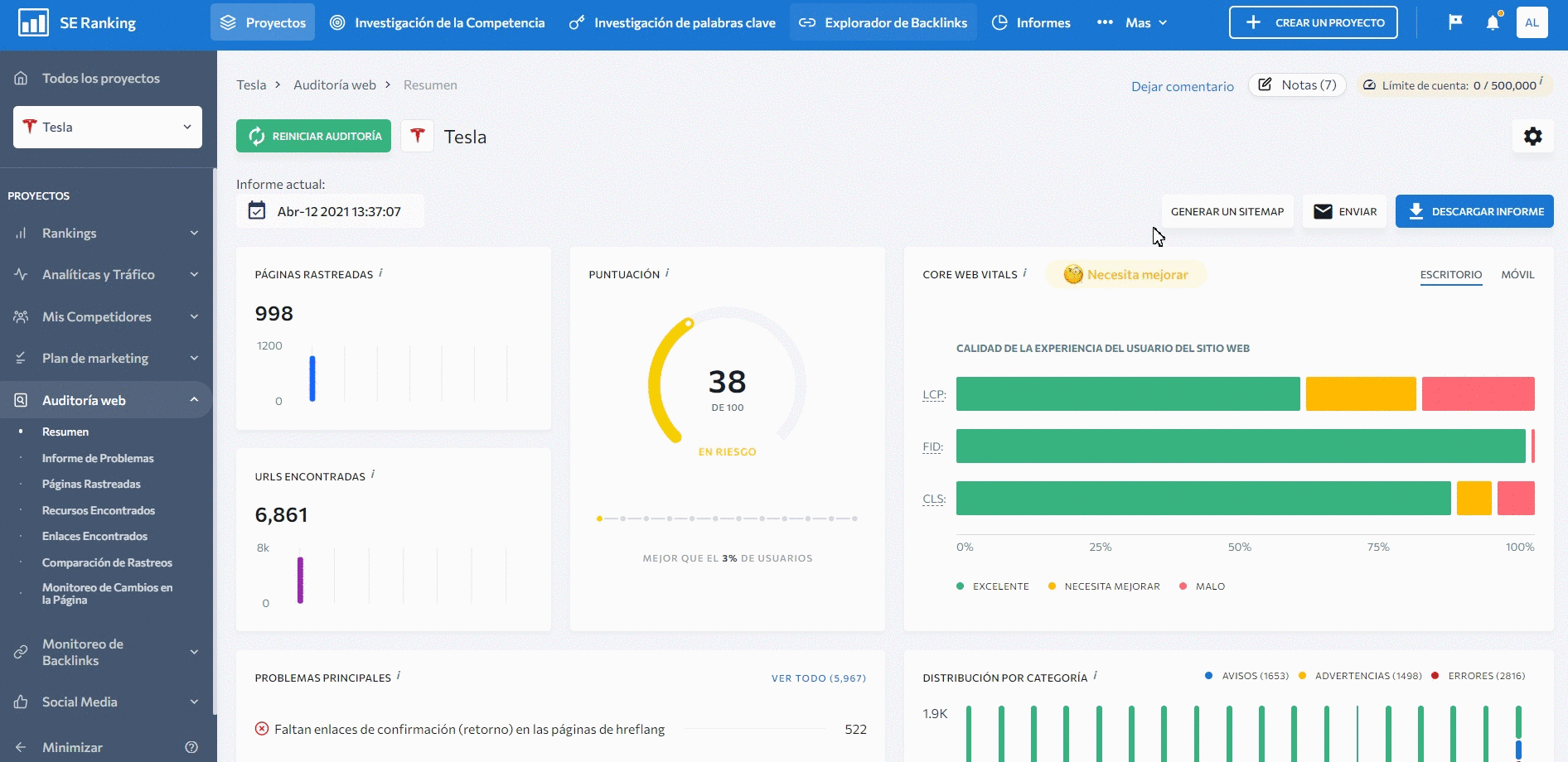1568x762 pixels.
Task: Click the calendar icon in report date field
Action: point(257,211)
